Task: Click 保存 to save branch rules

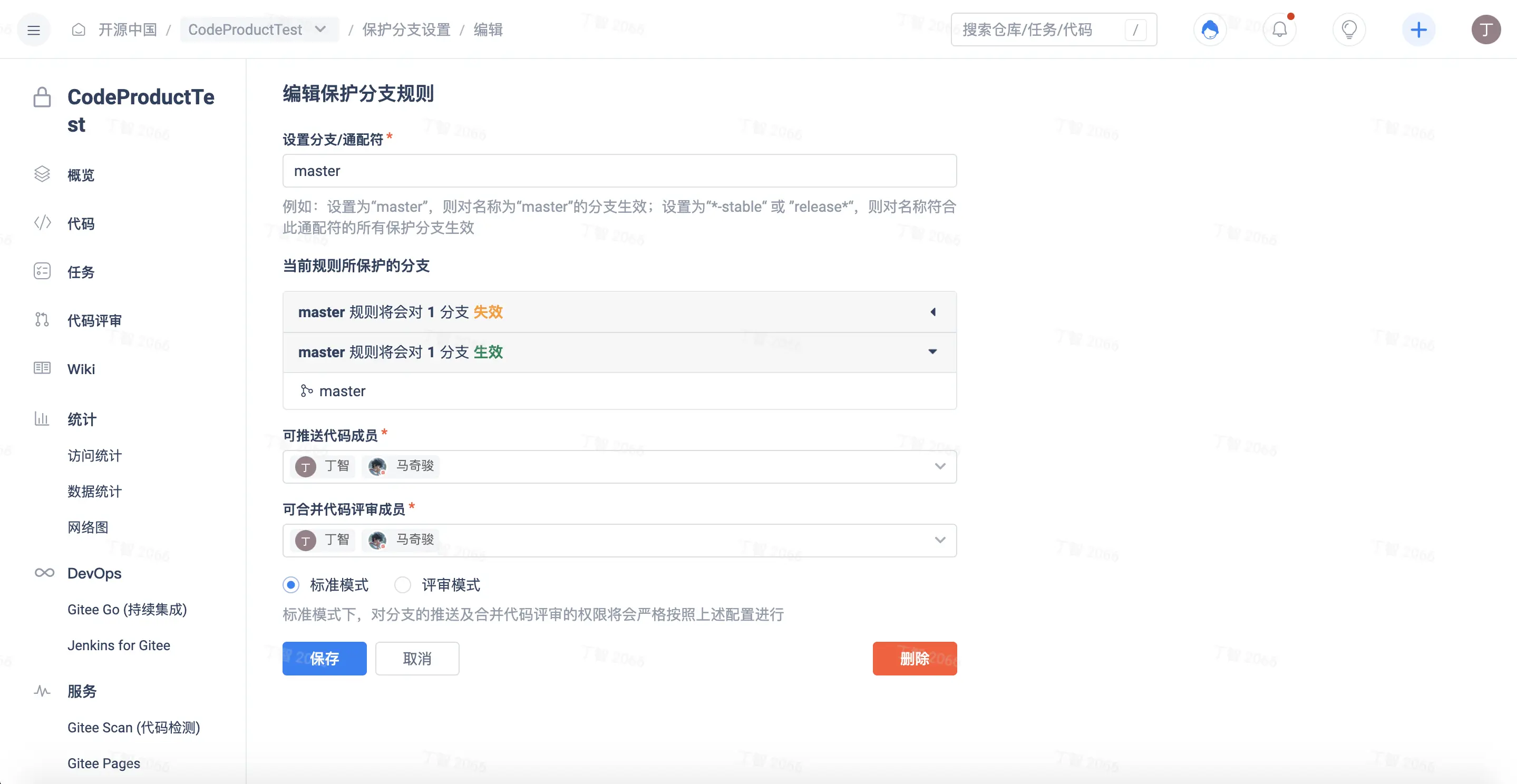Action: tap(324, 659)
